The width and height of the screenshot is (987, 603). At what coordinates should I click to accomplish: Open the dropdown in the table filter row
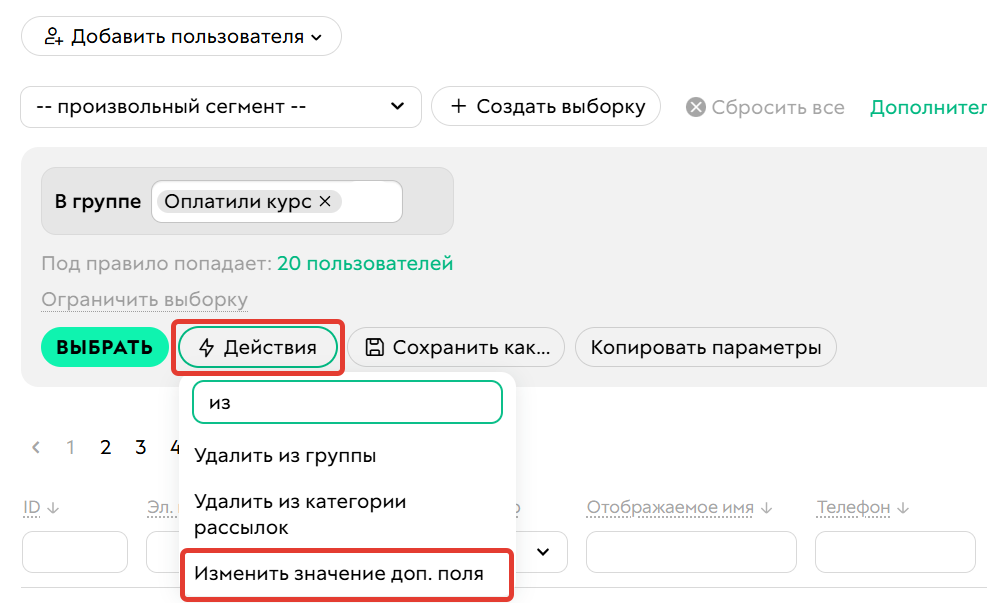542,551
